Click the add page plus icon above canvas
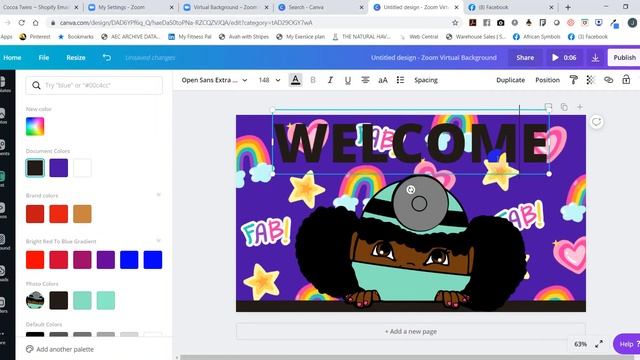The image size is (640, 360). click(580, 107)
